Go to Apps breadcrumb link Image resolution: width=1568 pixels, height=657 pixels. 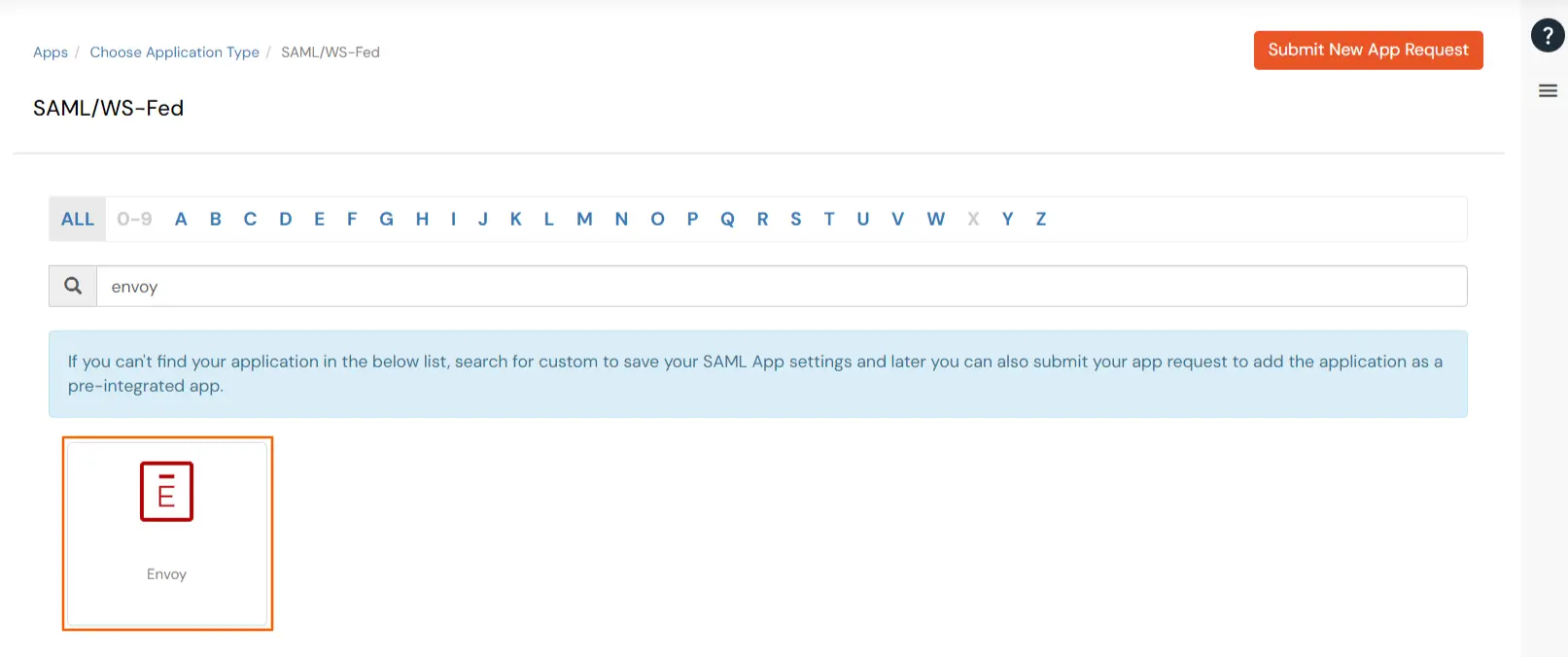pyautogui.click(x=51, y=52)
